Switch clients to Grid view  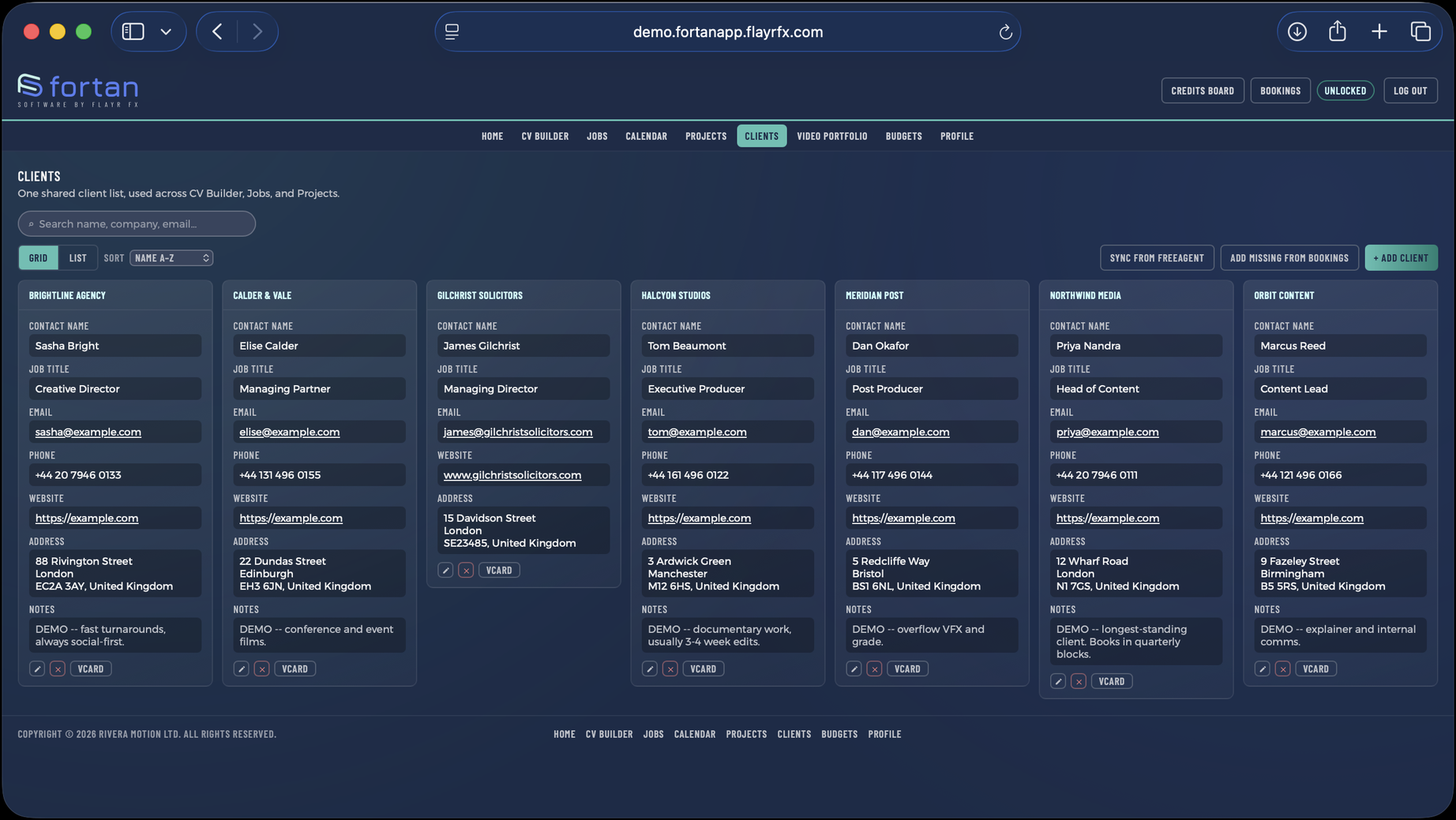click(38, 258)
